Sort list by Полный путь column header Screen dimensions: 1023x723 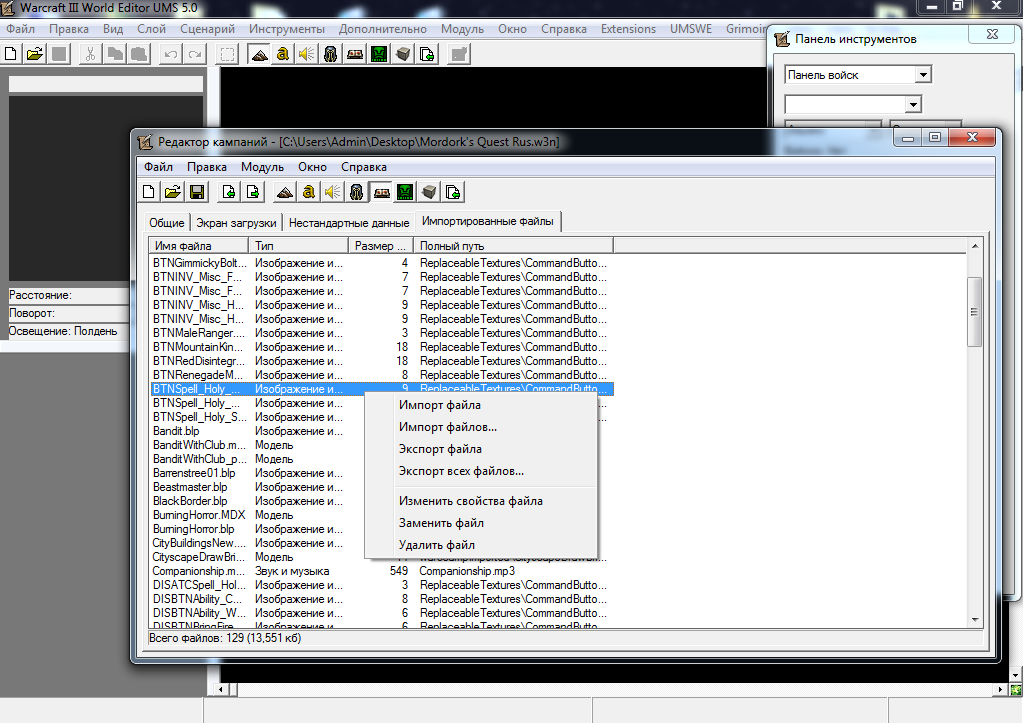pyautogui.click(x=513, y=246)
